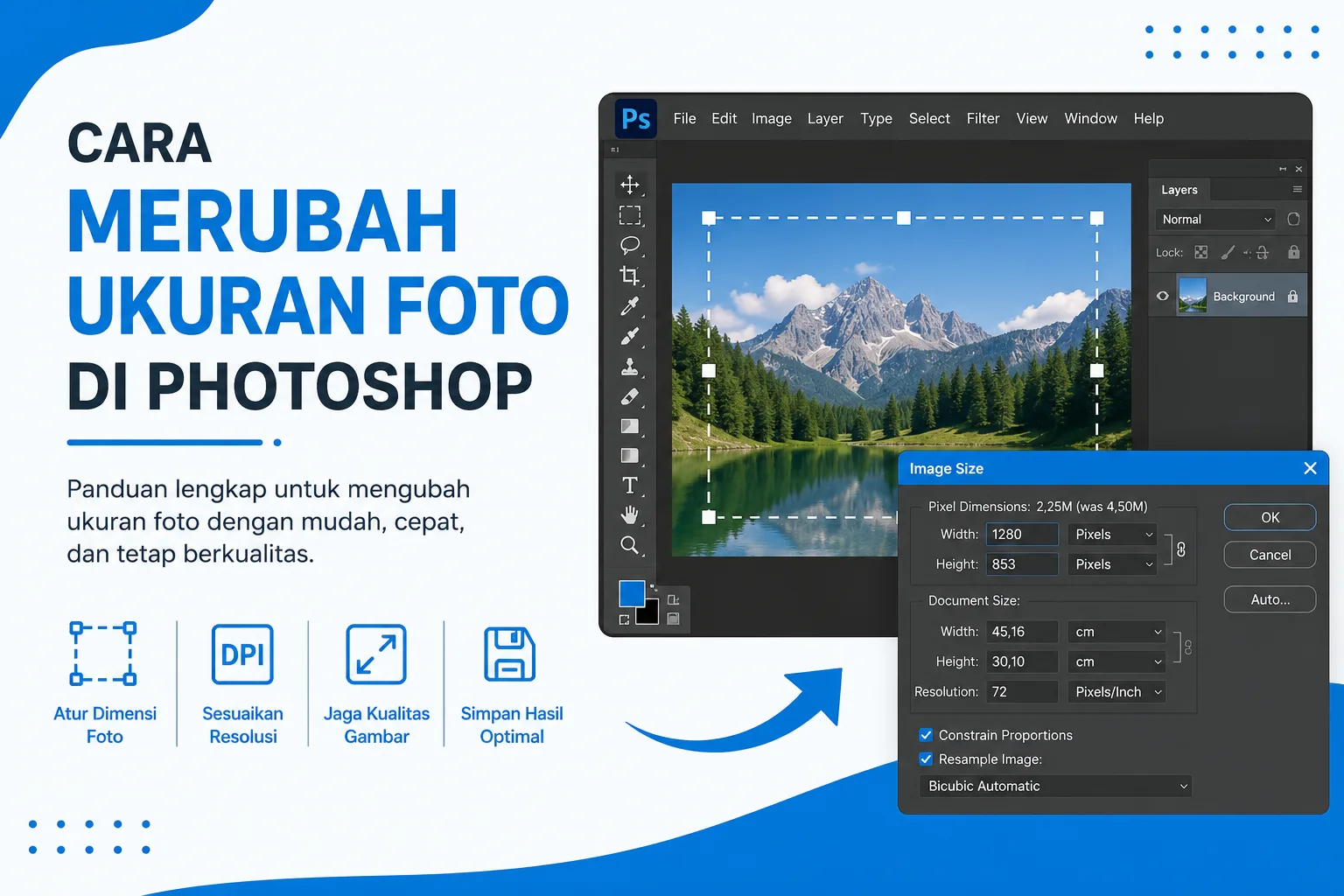Open the Pixels unit dropdown for Height
This screenshot has width=1344, height=896.
click(1113, 564)
